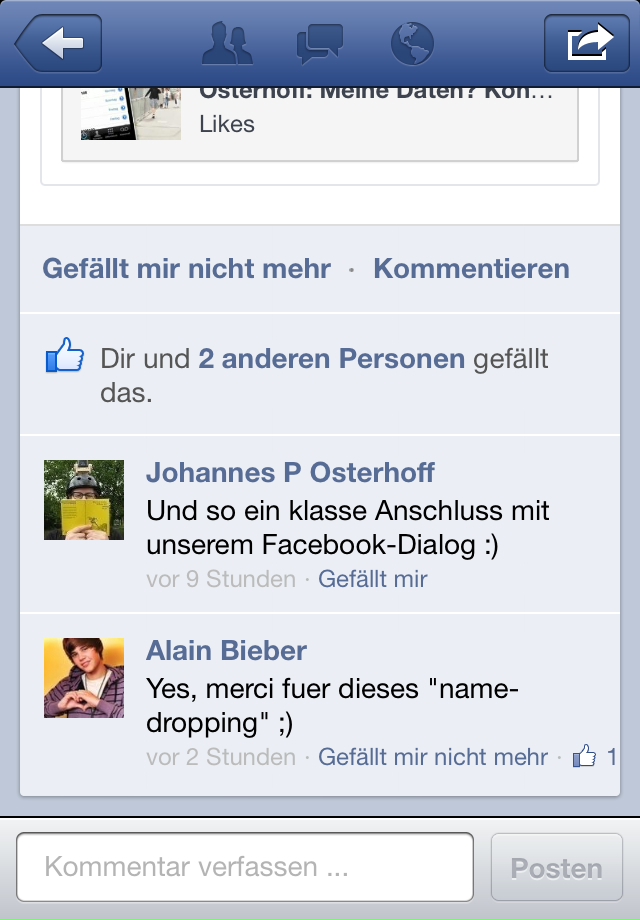Click the Posten button
The width and height of the screenshot is (640, 920).
click(x=557, y=867)
